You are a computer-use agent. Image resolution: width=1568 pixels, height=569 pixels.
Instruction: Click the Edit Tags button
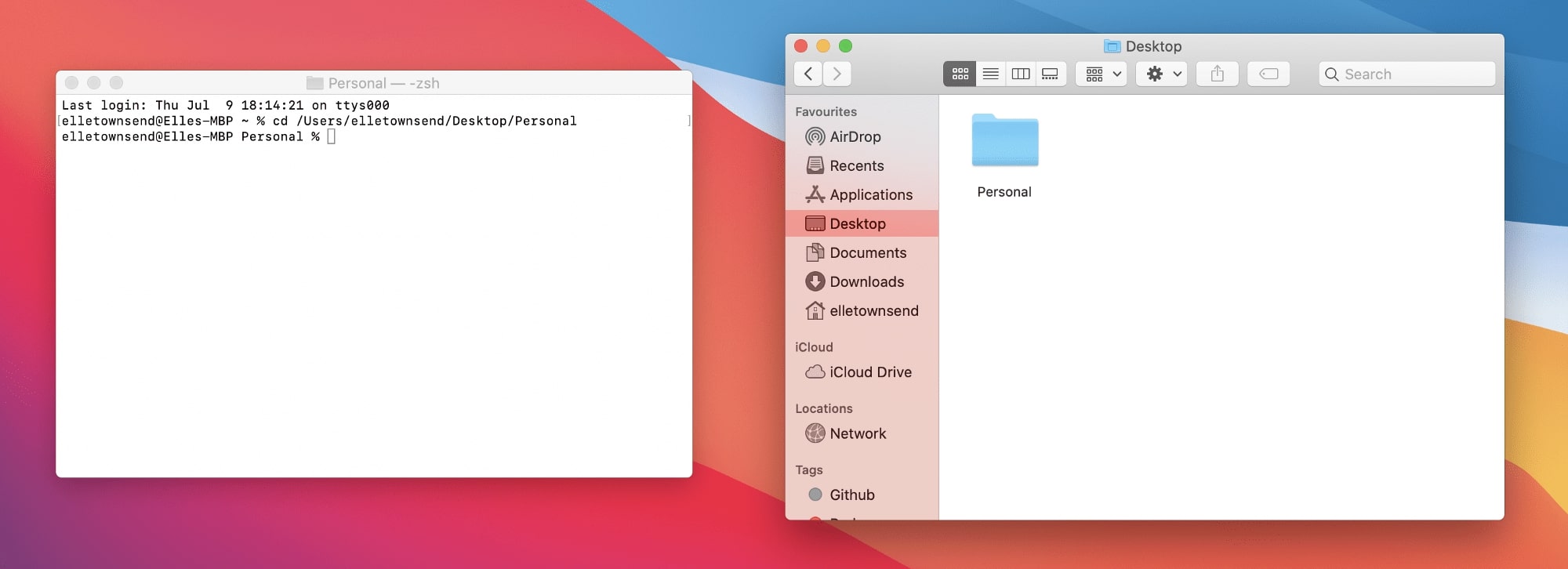1269,74
